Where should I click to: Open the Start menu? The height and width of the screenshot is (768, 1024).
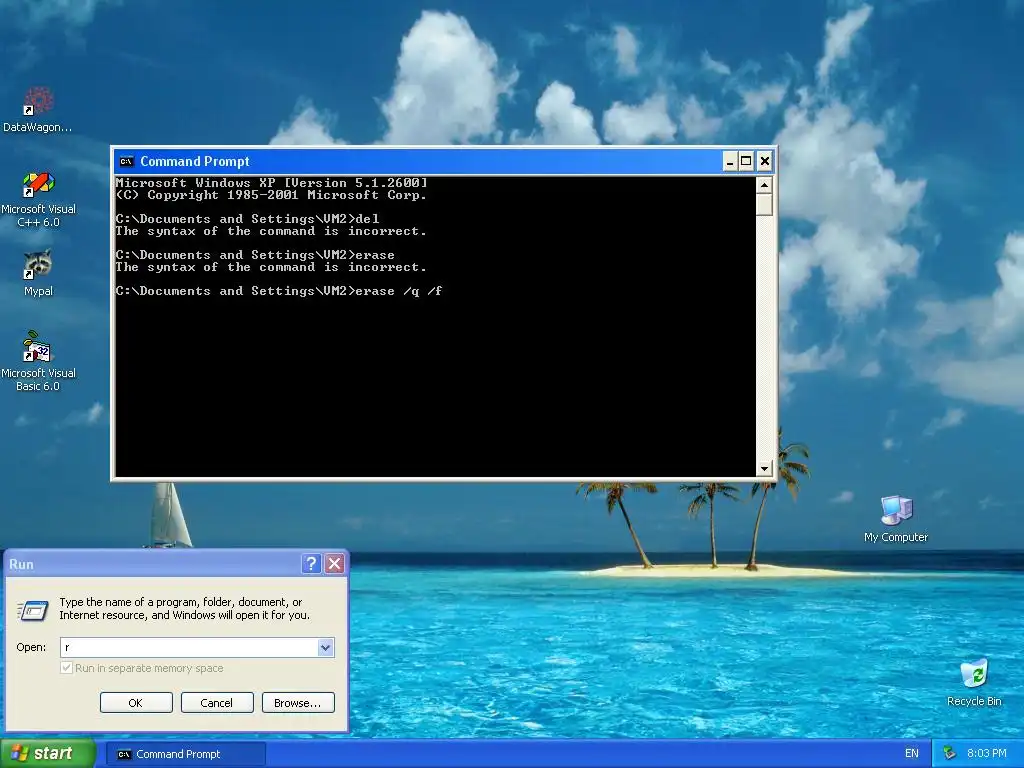pos(48,754)
